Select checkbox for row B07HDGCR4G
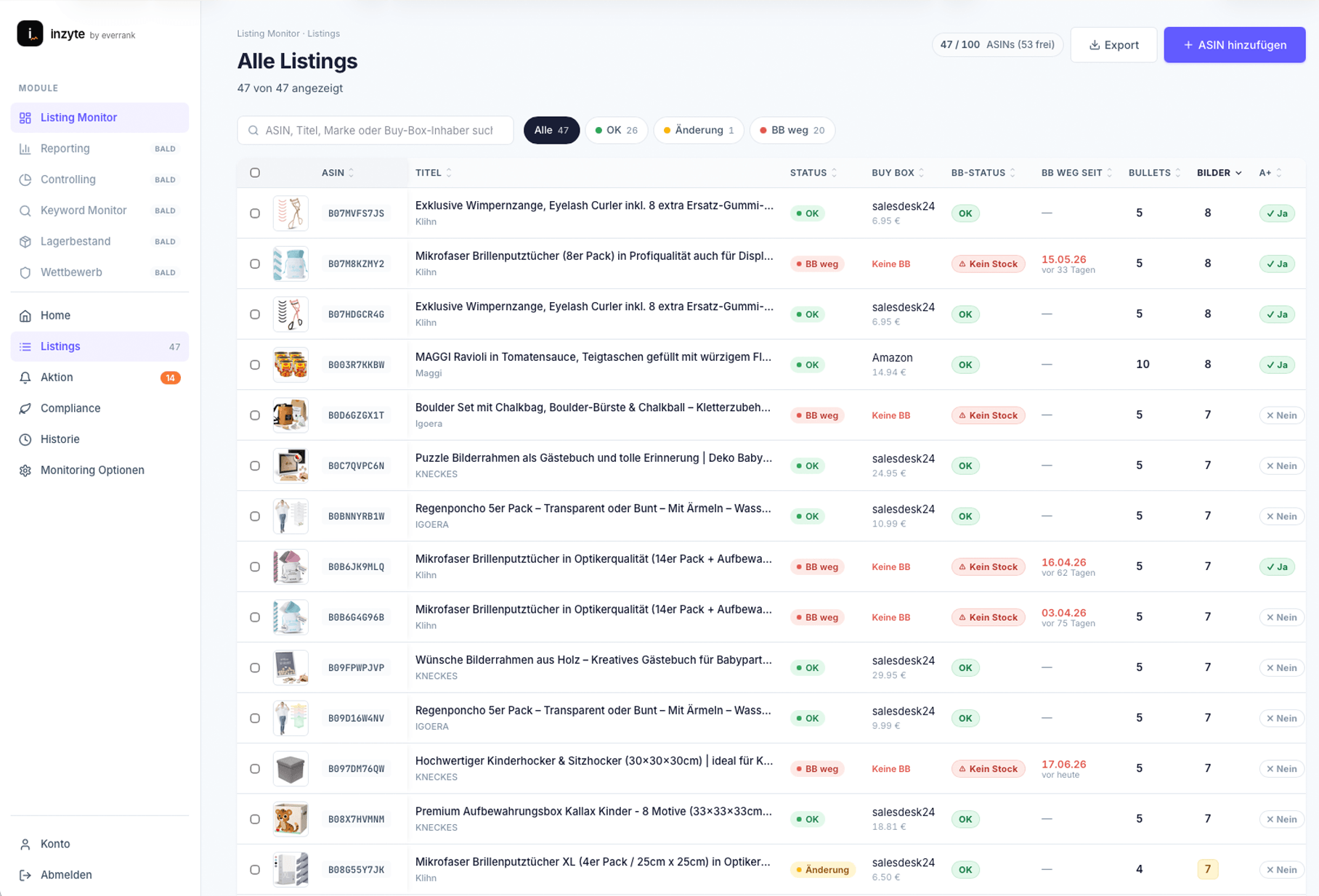This screenshot has width=1319, height=896. [x=255, y=314]
